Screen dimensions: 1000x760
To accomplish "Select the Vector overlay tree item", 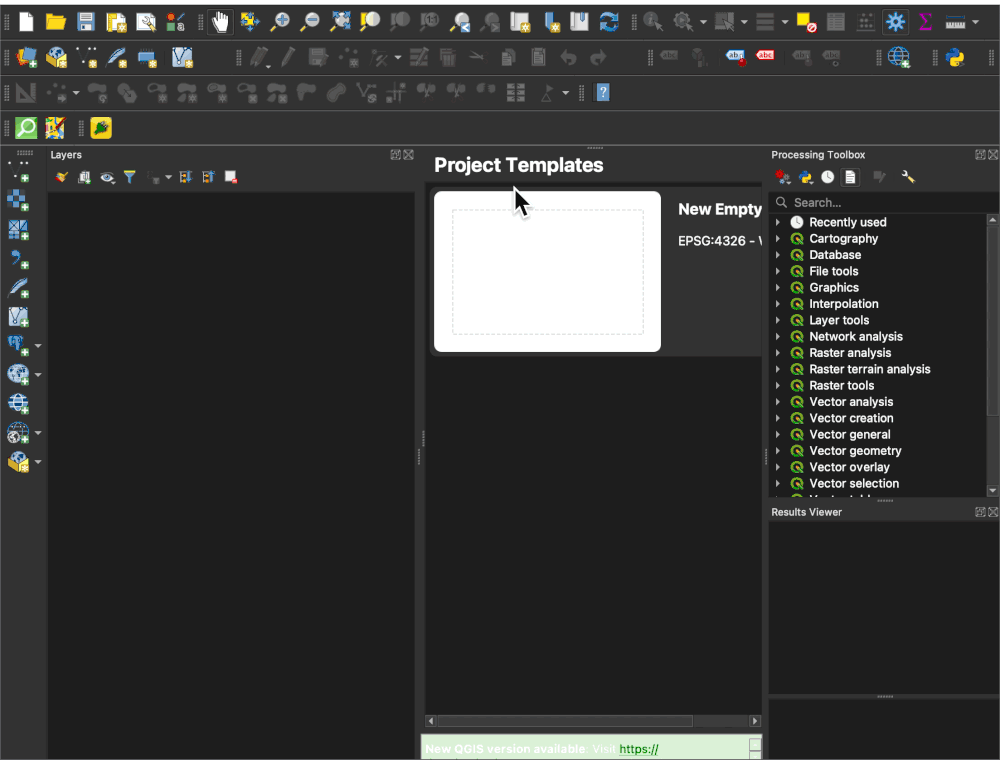I will point(849,467).
